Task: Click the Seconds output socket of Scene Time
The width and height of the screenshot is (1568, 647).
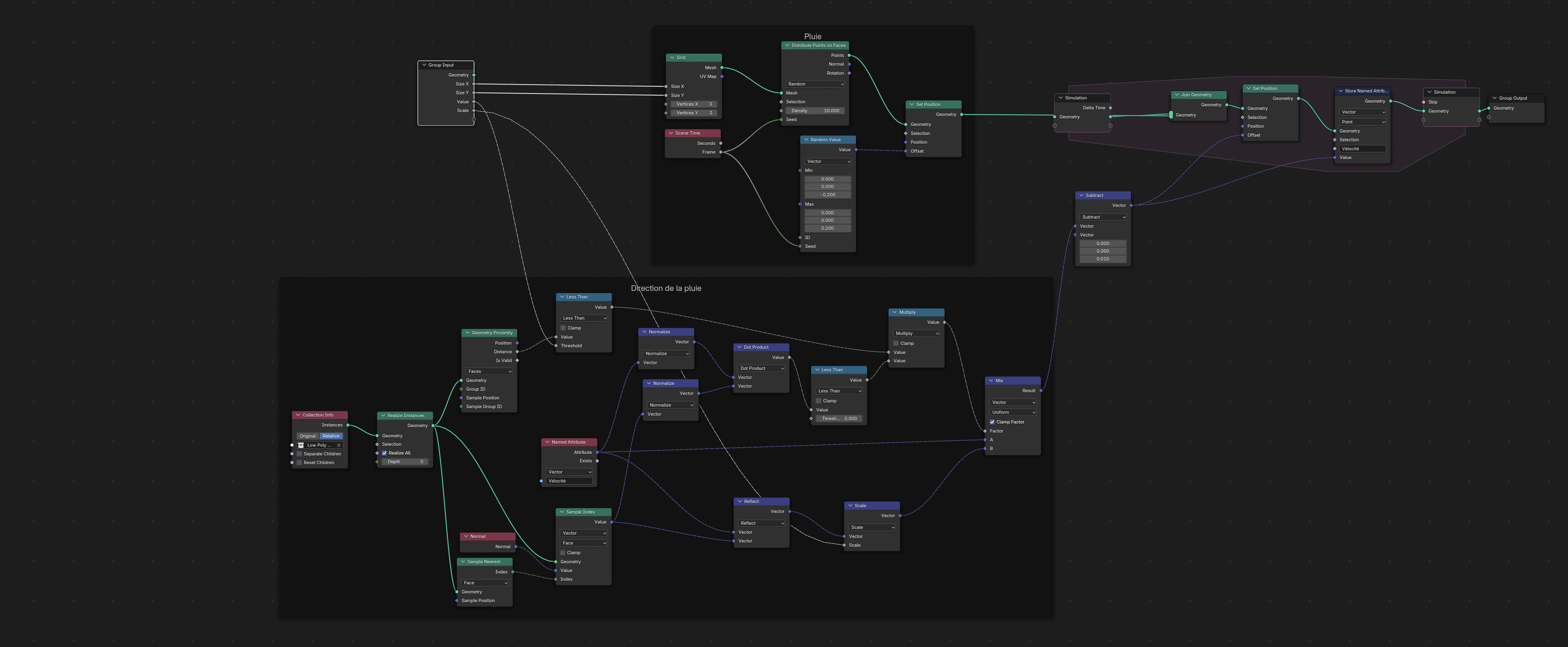Action: [x=721, y=144]
